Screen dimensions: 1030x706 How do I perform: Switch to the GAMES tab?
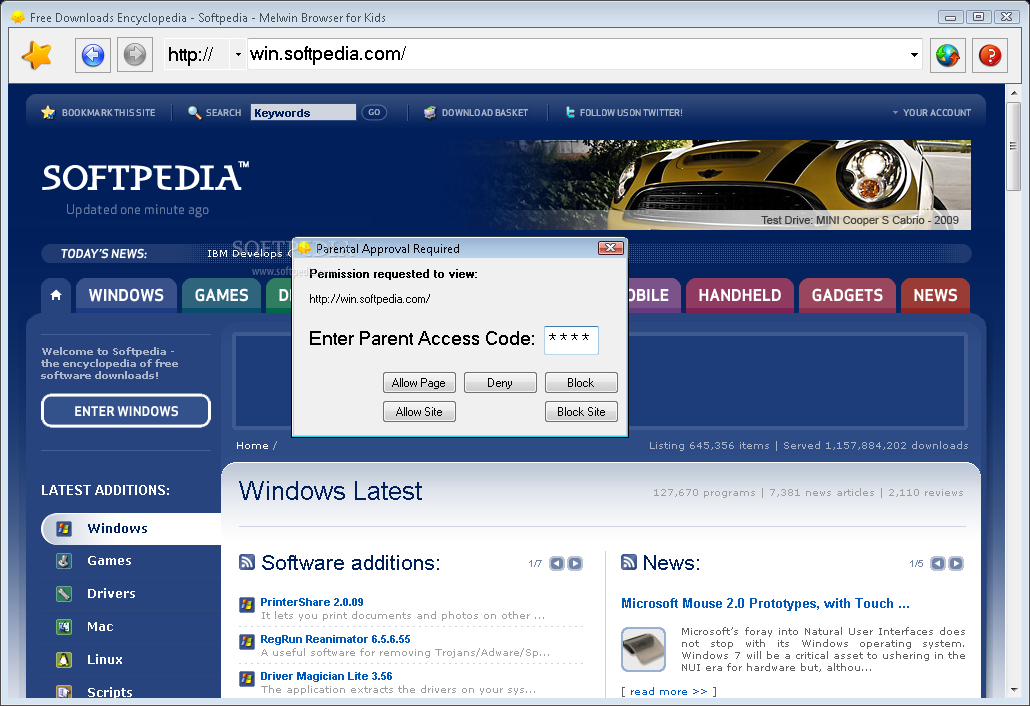tap(221, 296)
